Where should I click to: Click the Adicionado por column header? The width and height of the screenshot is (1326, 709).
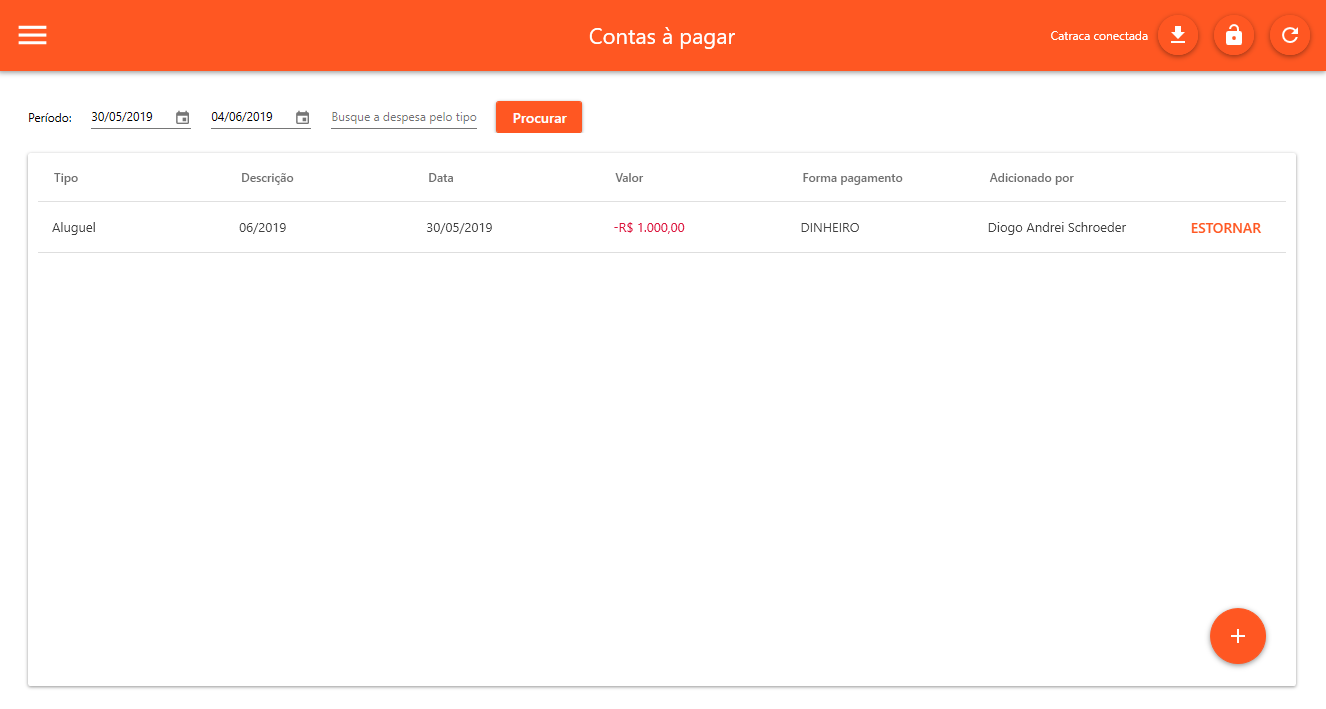point(1031,178)
